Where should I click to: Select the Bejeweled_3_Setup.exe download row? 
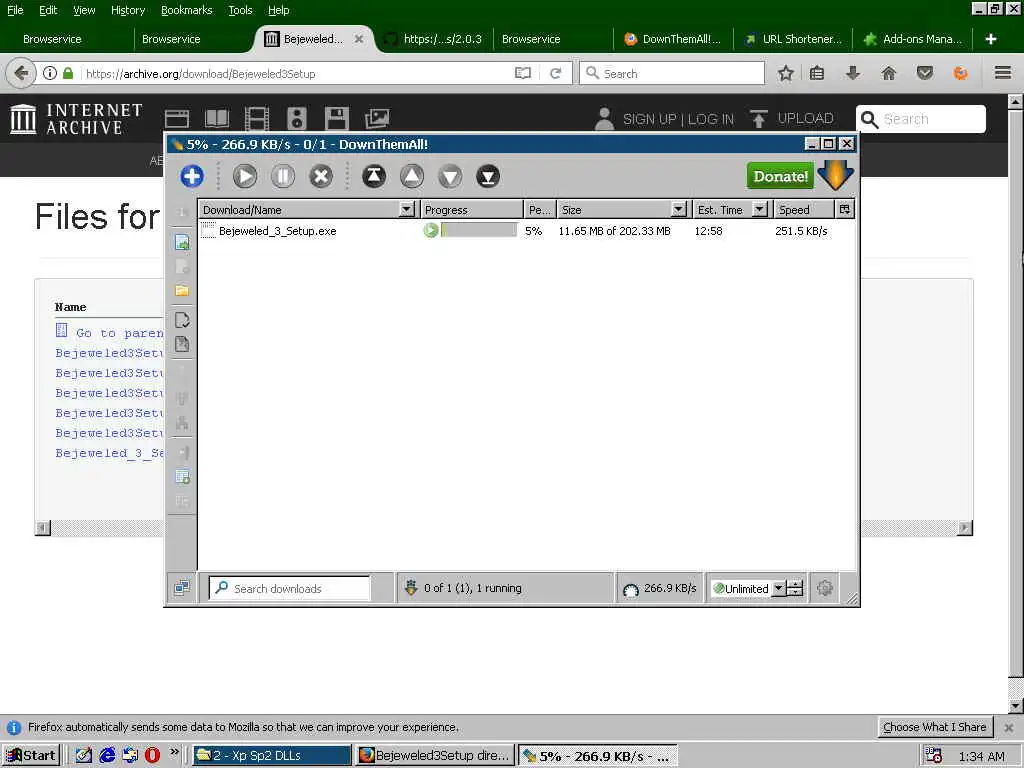coord(526,231)
